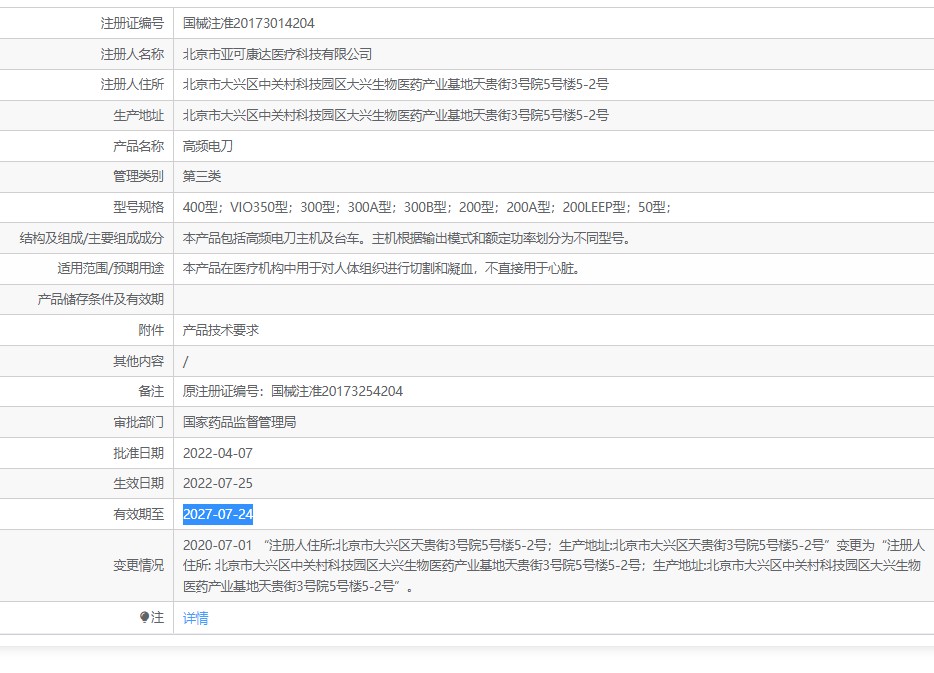Click the 附件 label

[151, 330]
